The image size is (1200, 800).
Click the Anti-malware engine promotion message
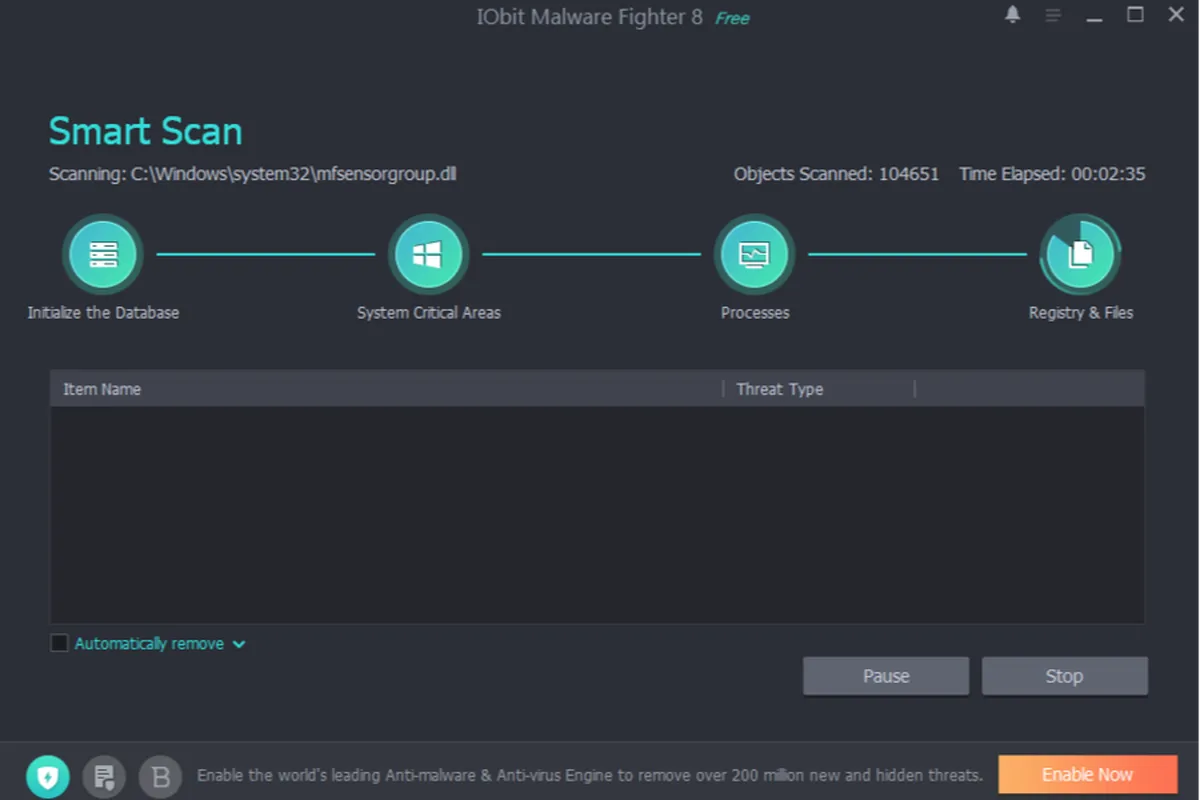pyautogui.click(x=590, y=775)
